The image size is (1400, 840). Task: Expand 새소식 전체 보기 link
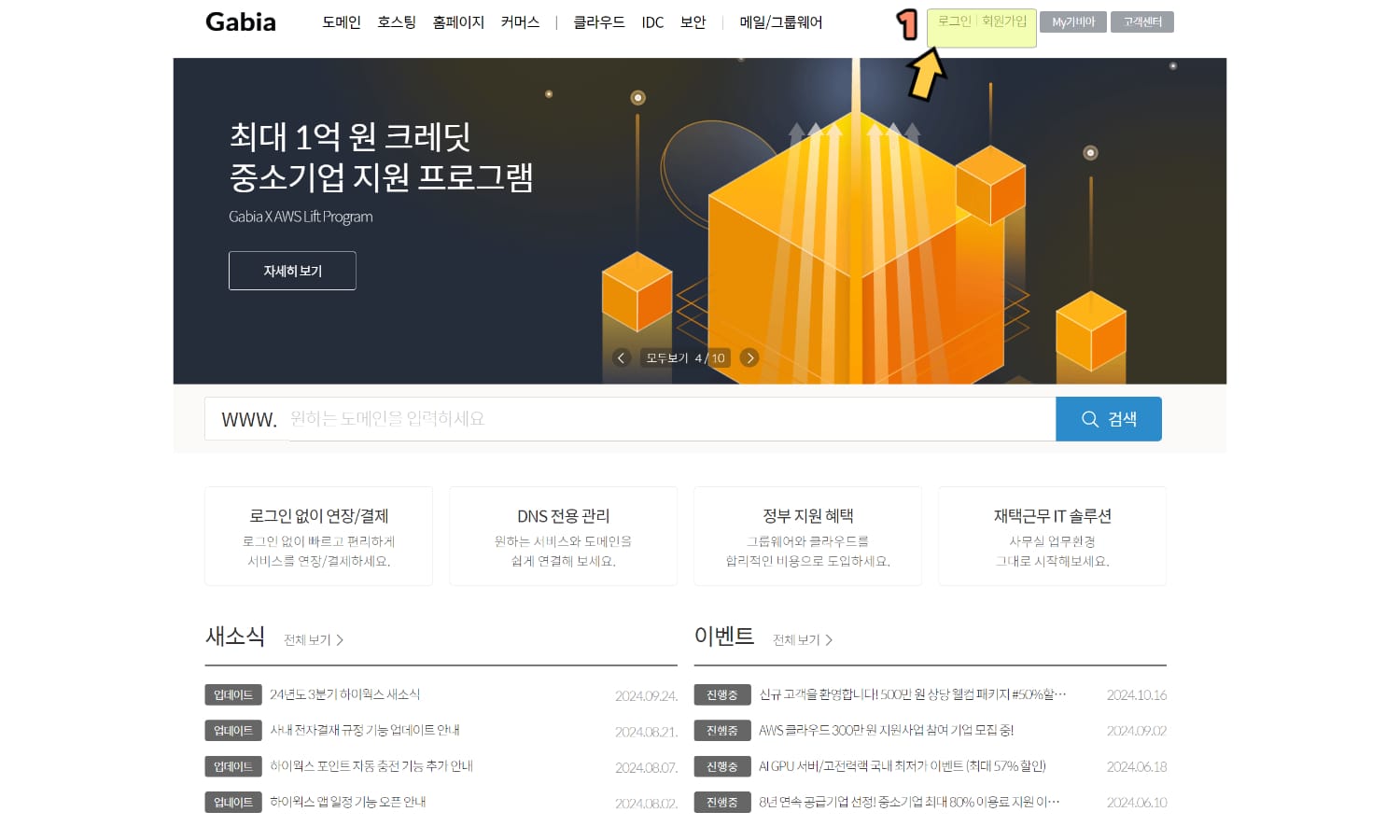tap(314, 639)
